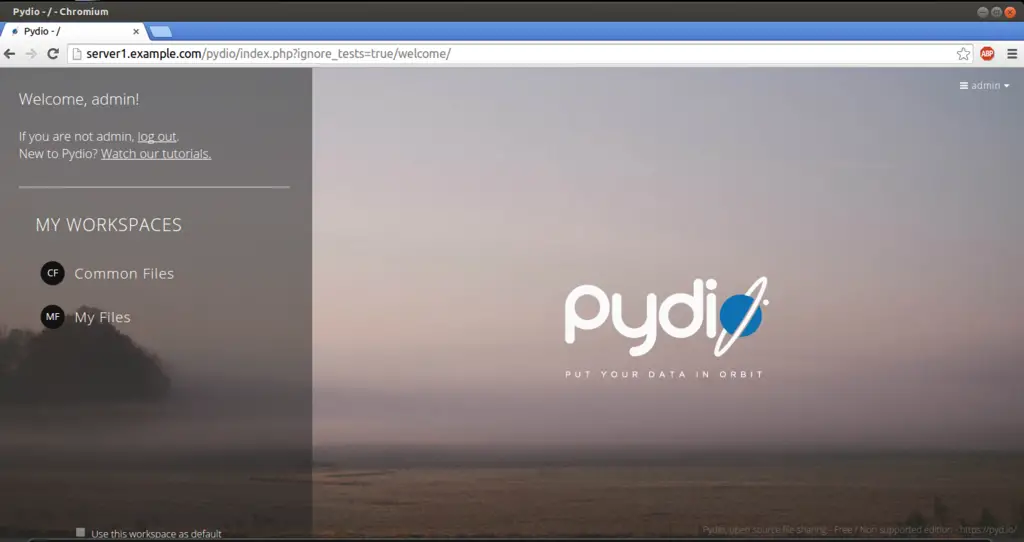Minimize the Chromium window

pos(982,12)
